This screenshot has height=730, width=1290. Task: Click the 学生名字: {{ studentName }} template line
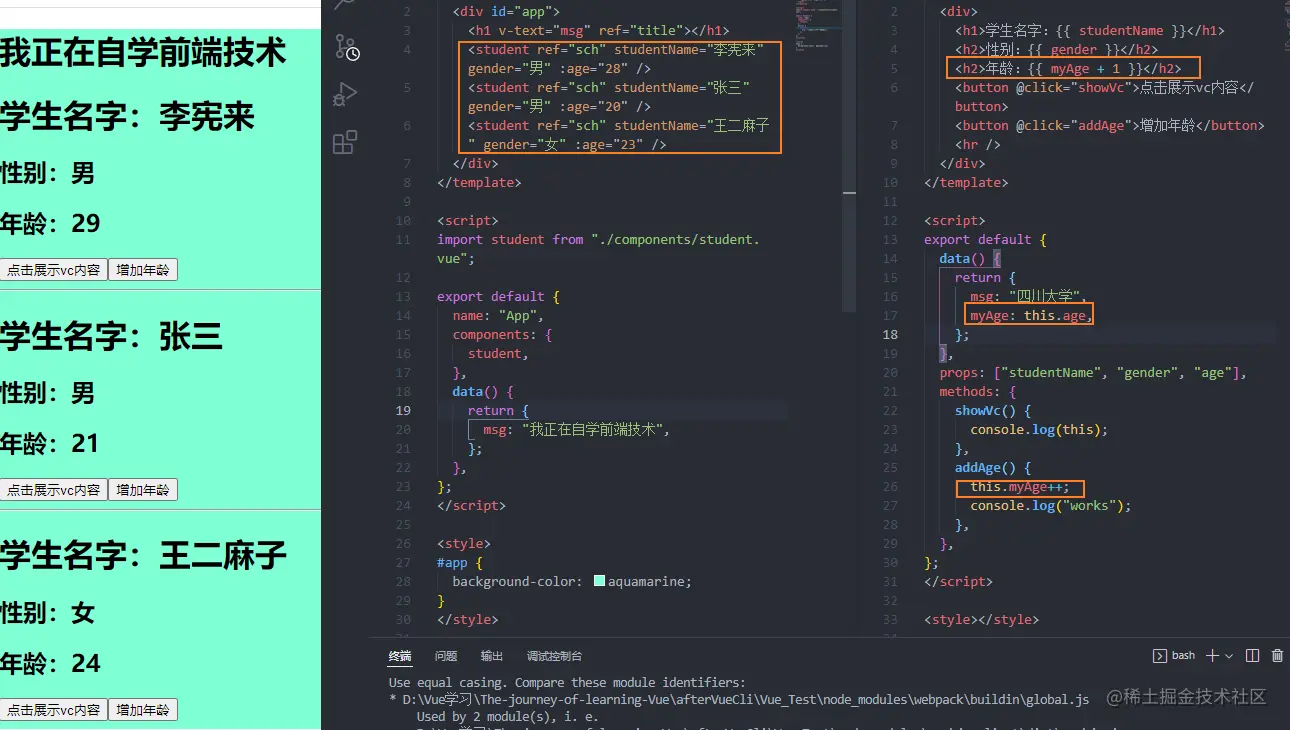[1089, 30]
